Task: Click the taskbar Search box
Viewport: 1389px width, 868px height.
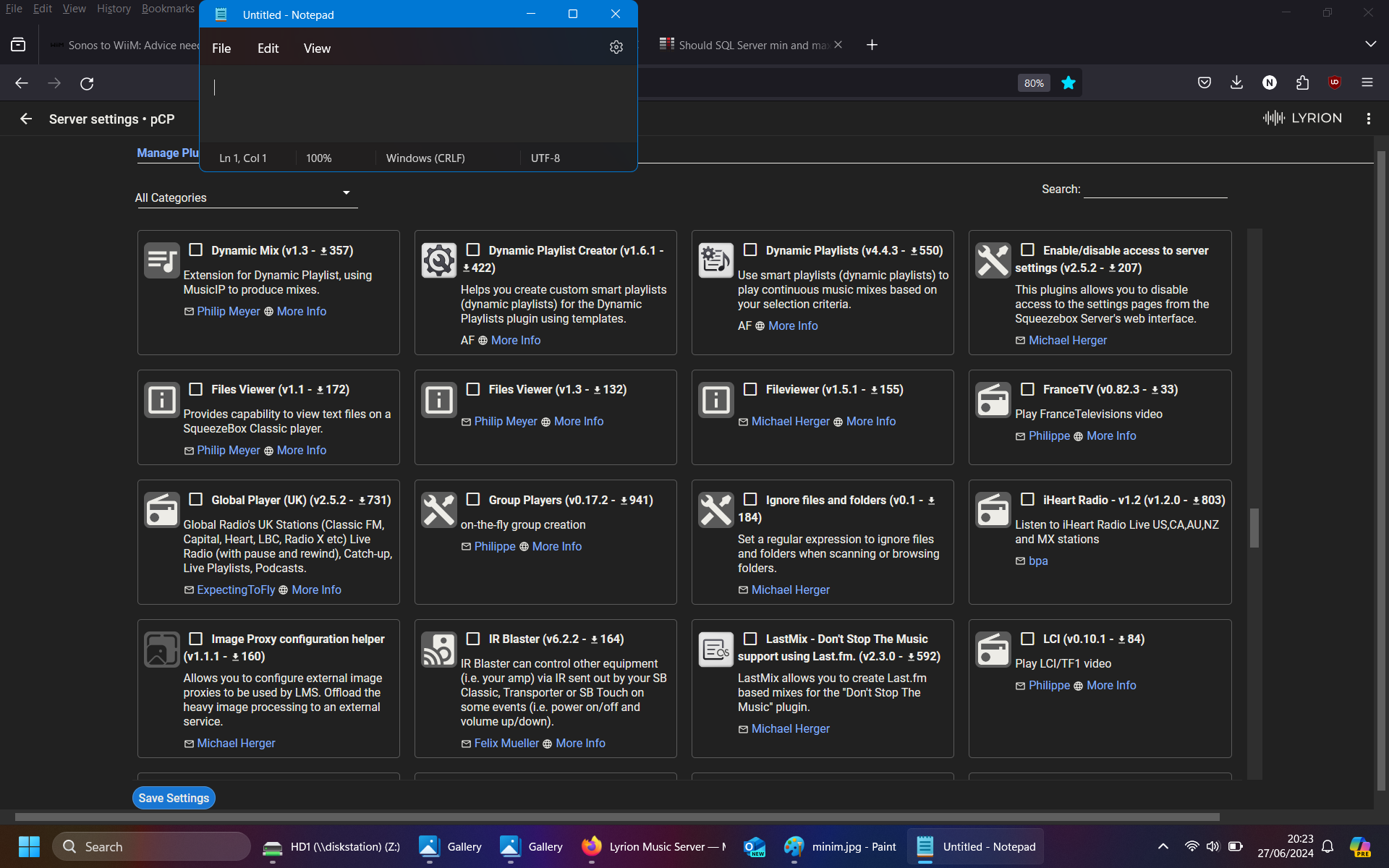Action: point(151,846)
